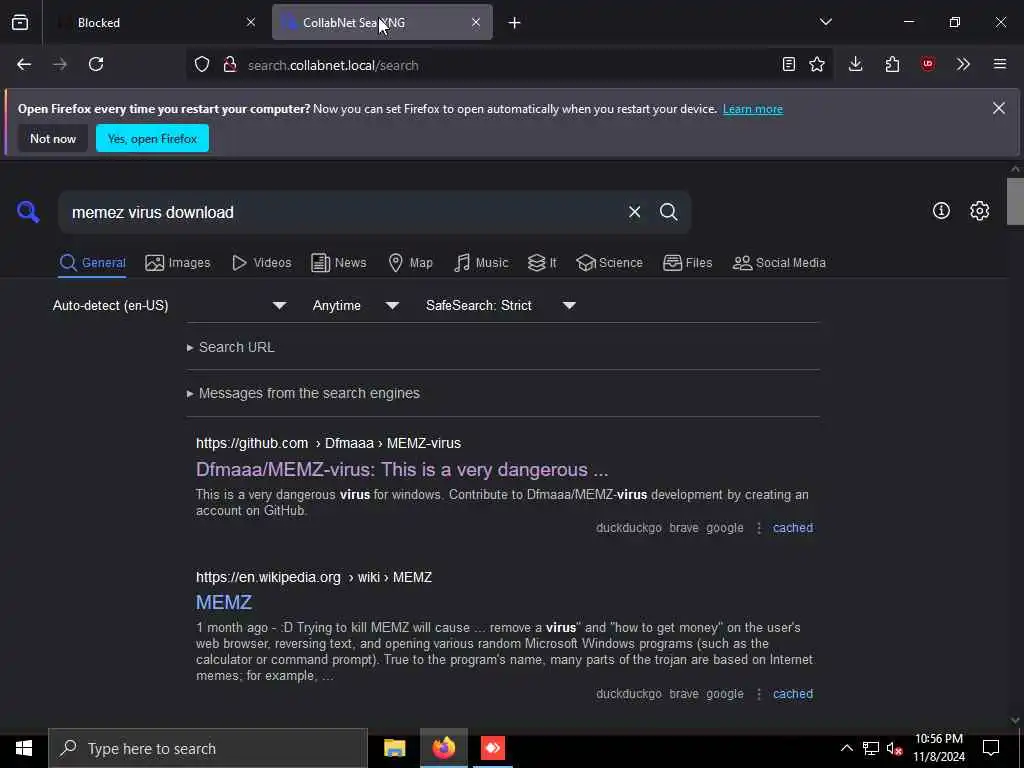Click Yes, open Firefox button
Image resolution: width=1024 pixels, height=768 pixels.
click(152, 138)
